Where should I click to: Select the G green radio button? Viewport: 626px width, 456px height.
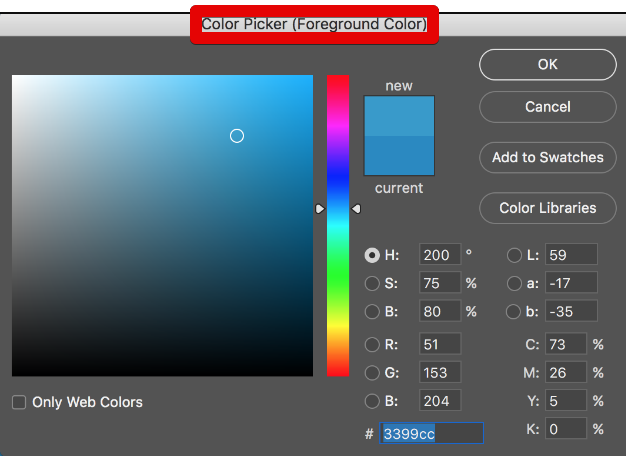click(x=372, y=373)
